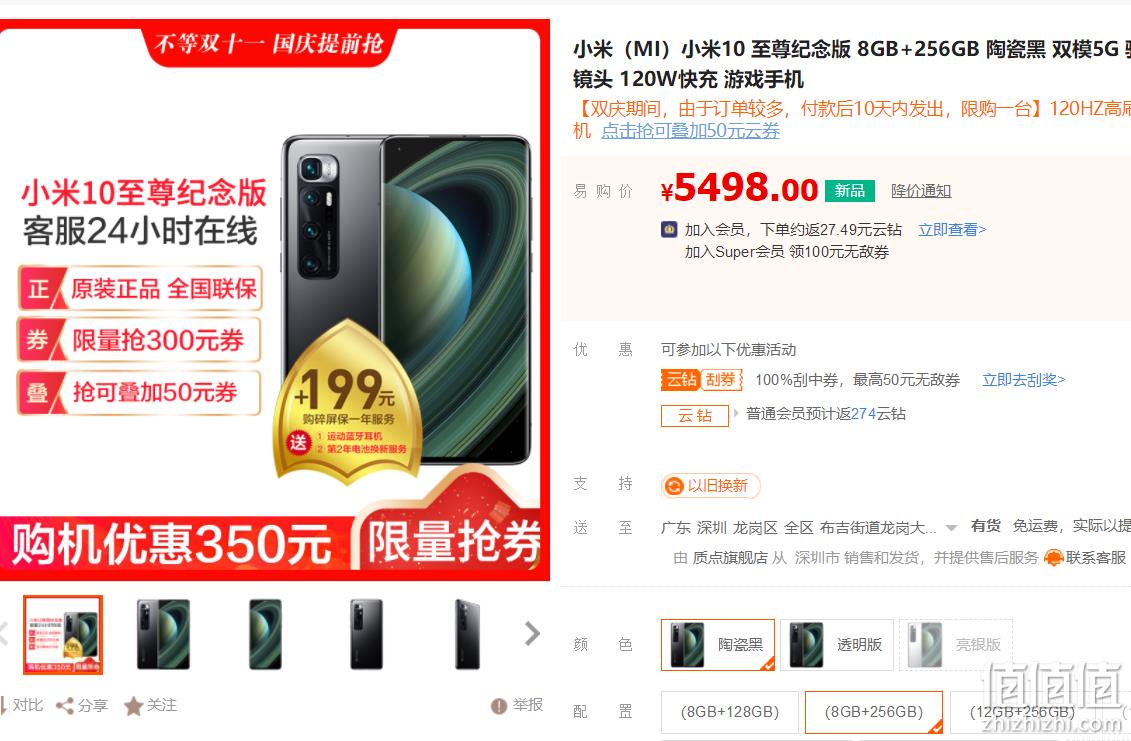Select the 陶瓷黑 color option
1131x741 pixels.
coord(718,644)
